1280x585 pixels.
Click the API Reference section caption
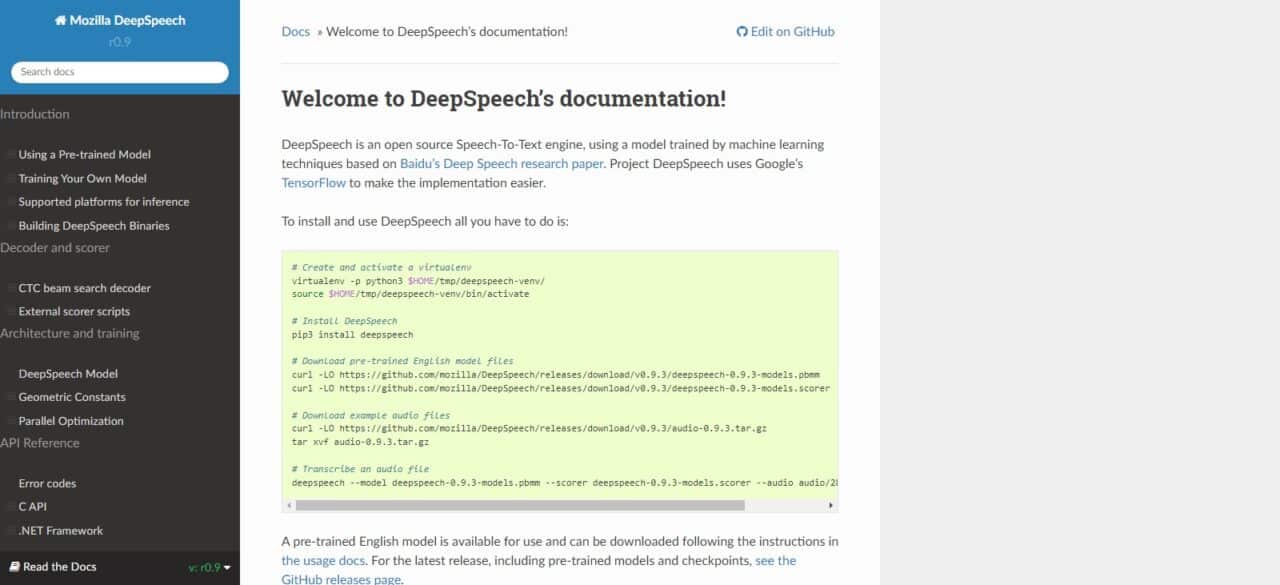[40, 443]
